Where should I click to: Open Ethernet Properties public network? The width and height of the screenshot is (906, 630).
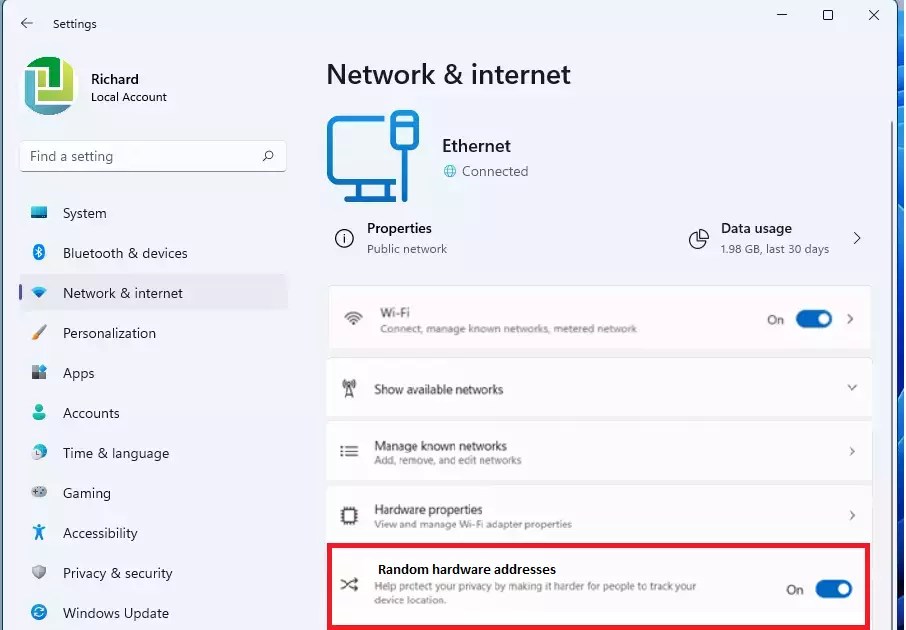point(399,238)
